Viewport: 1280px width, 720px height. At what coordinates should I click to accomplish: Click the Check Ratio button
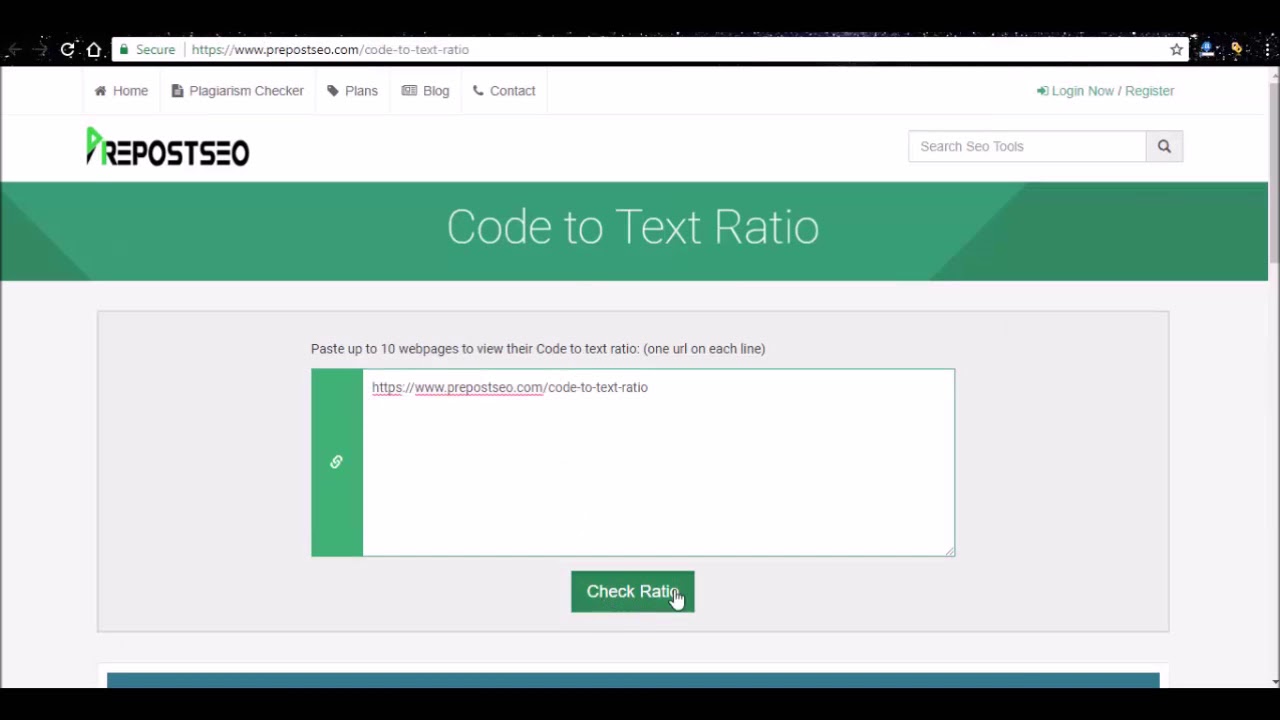click(632, 592)
